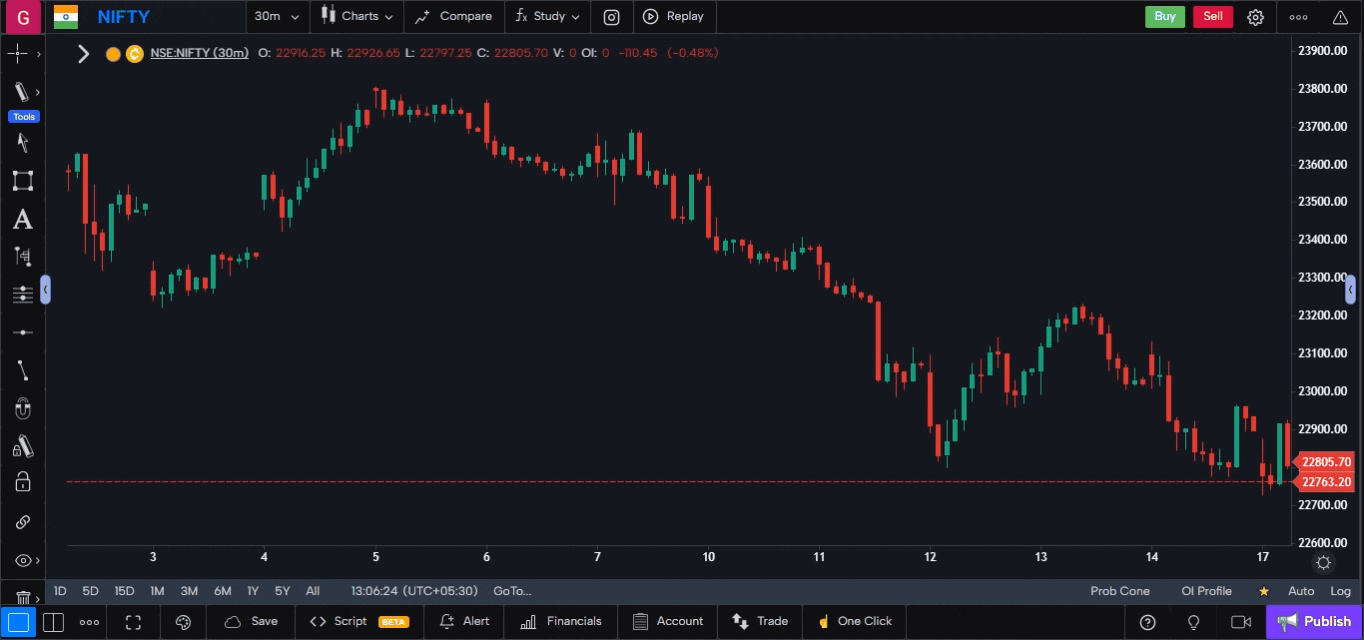Open the Alert creation panel
The height and width of the screenshot is (640, 1364).
(463, 621)
